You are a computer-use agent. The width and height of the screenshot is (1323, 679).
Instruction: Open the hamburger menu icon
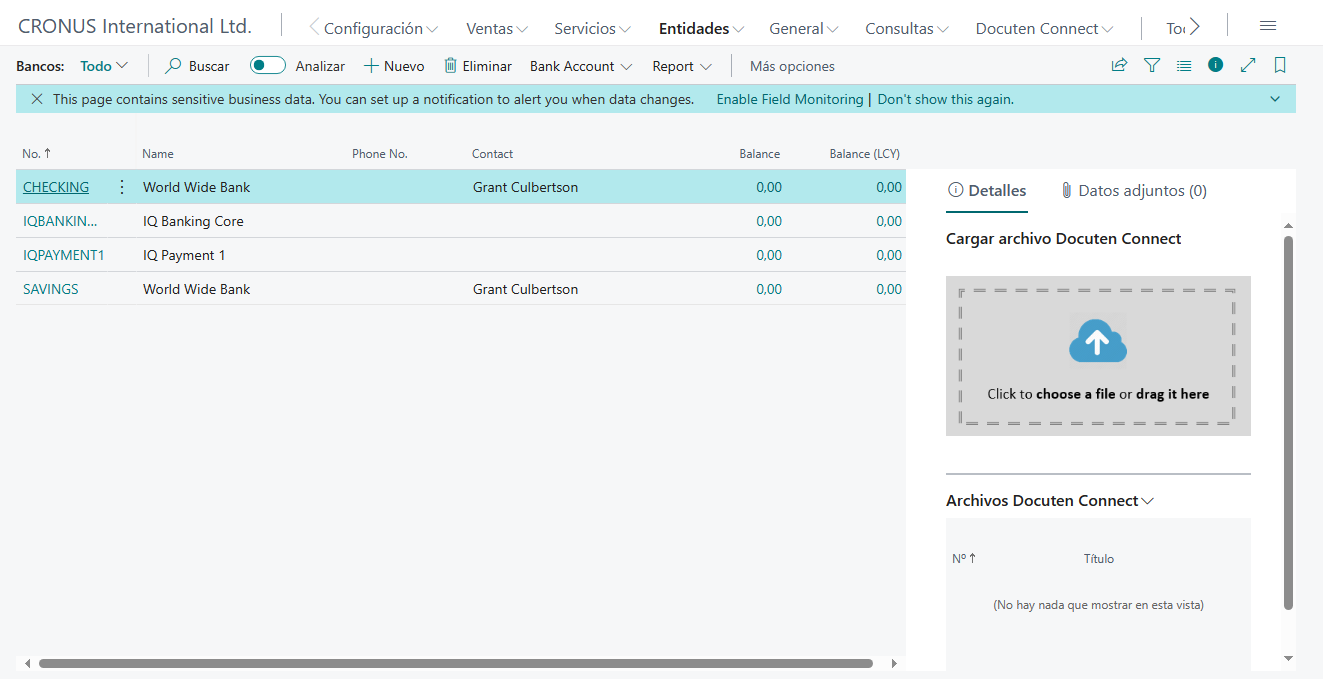pyautogui.click(x=1268, y=27)
